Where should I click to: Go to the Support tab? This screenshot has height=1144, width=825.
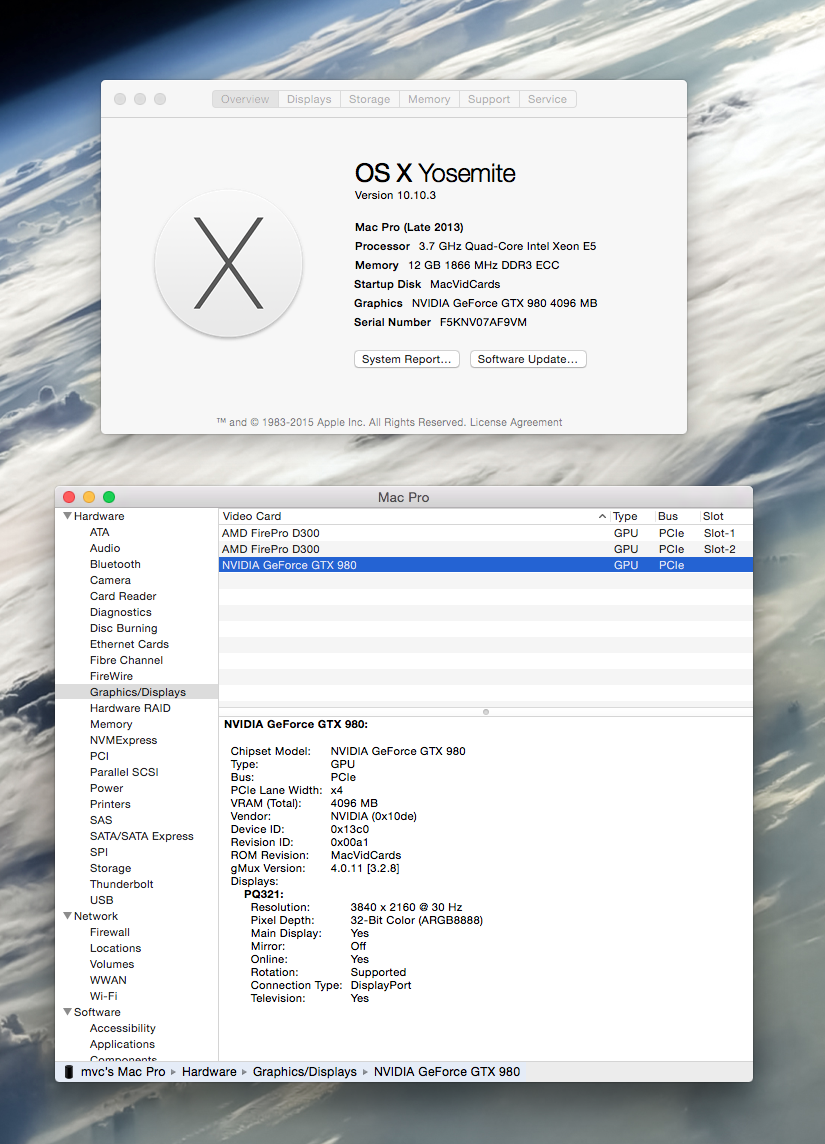pos(489,99)
